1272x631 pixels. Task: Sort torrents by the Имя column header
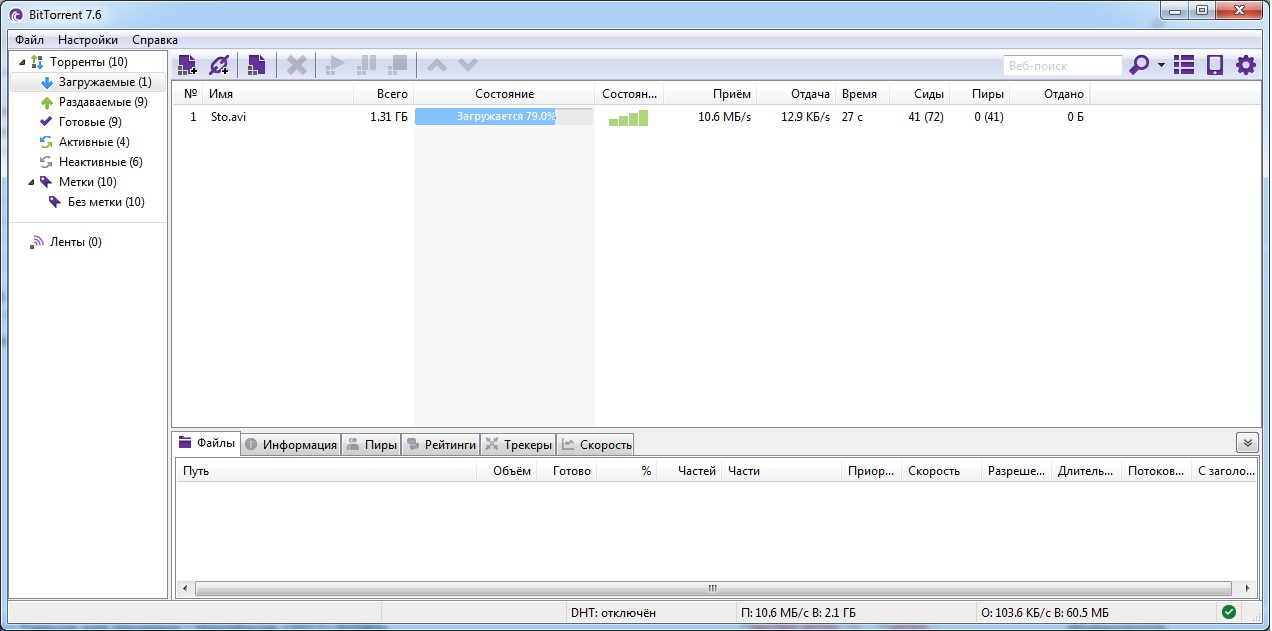pos(278,94)
